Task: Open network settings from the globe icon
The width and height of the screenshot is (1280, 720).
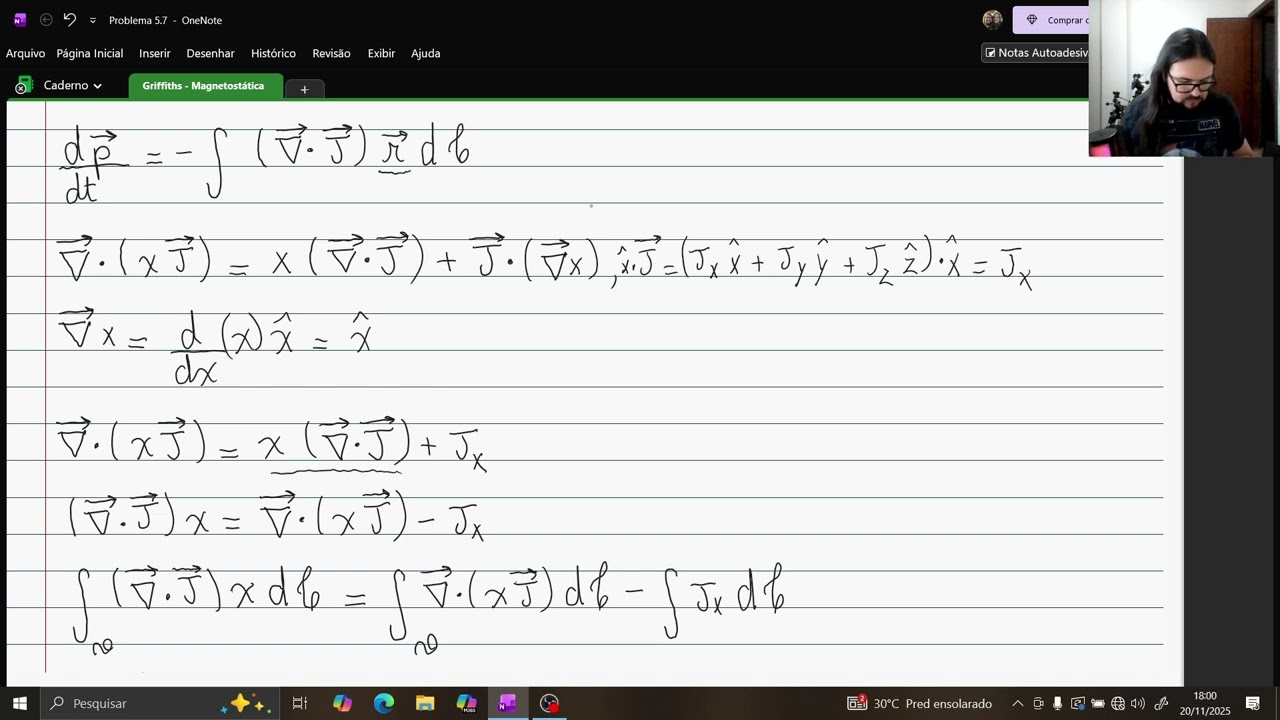Action: coord(1118,703)
